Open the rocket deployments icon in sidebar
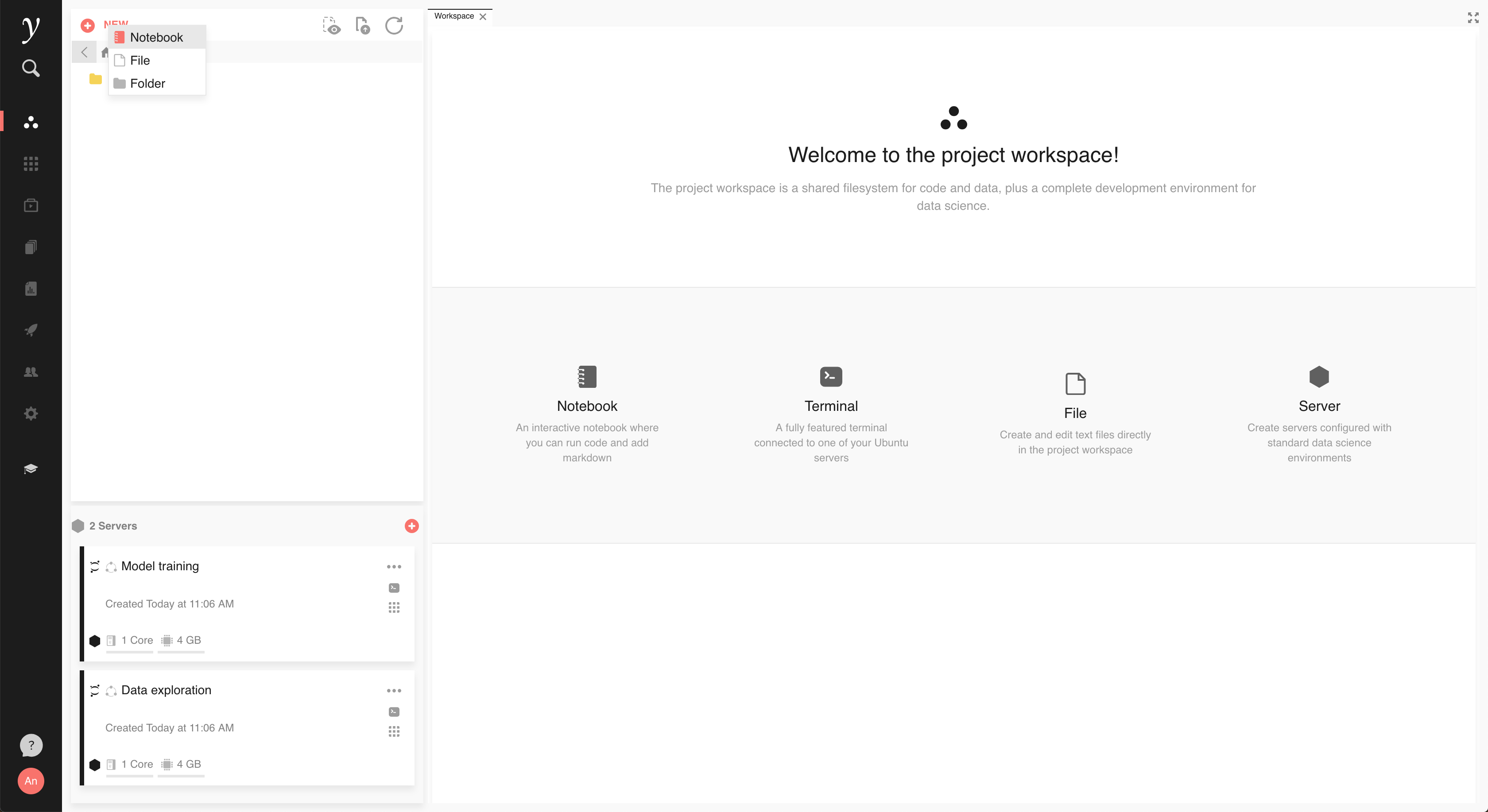The width and height of the screenshot is (1488, 812). [31, 330]
